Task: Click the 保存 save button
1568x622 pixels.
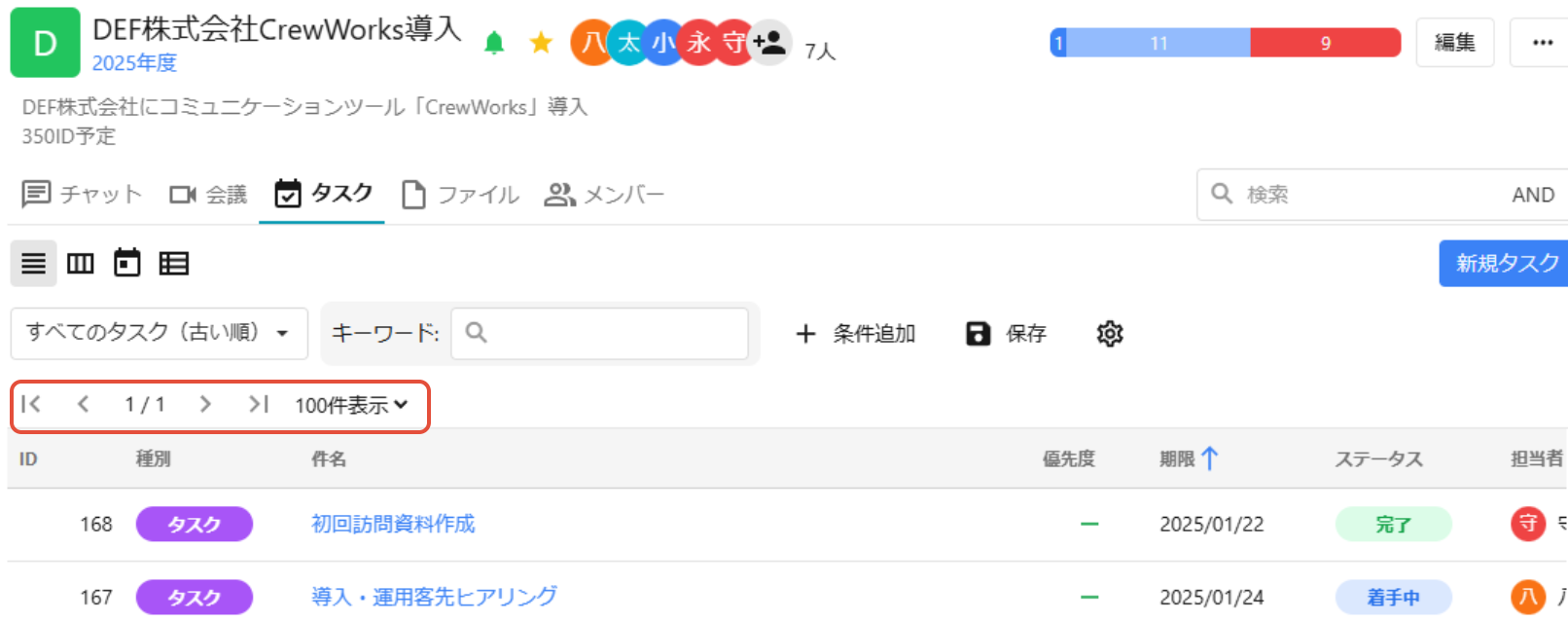Action: tap(1006, 334)
